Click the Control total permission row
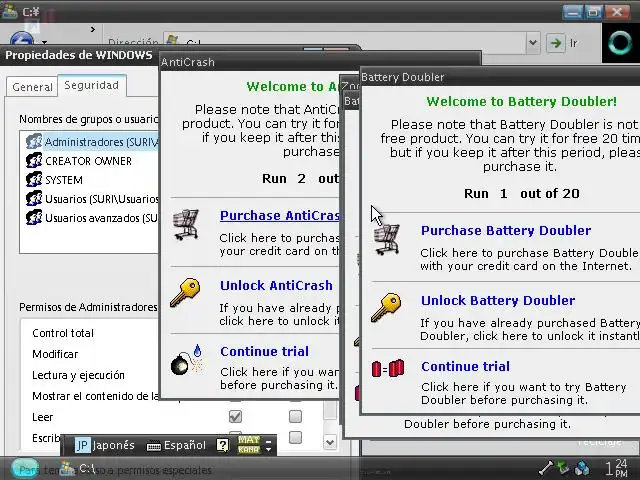640x480 pixels. [x=63, y=333]
